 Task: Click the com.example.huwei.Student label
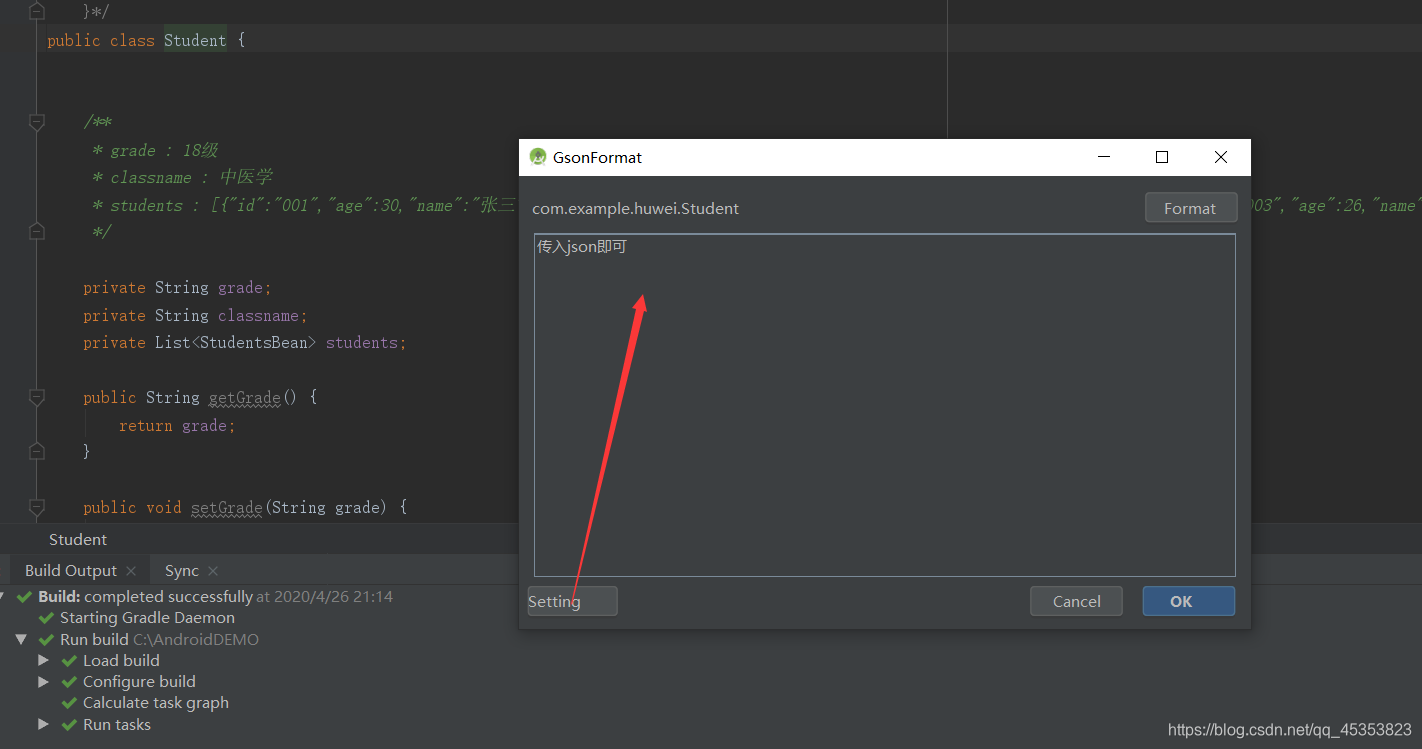point(636,209)
